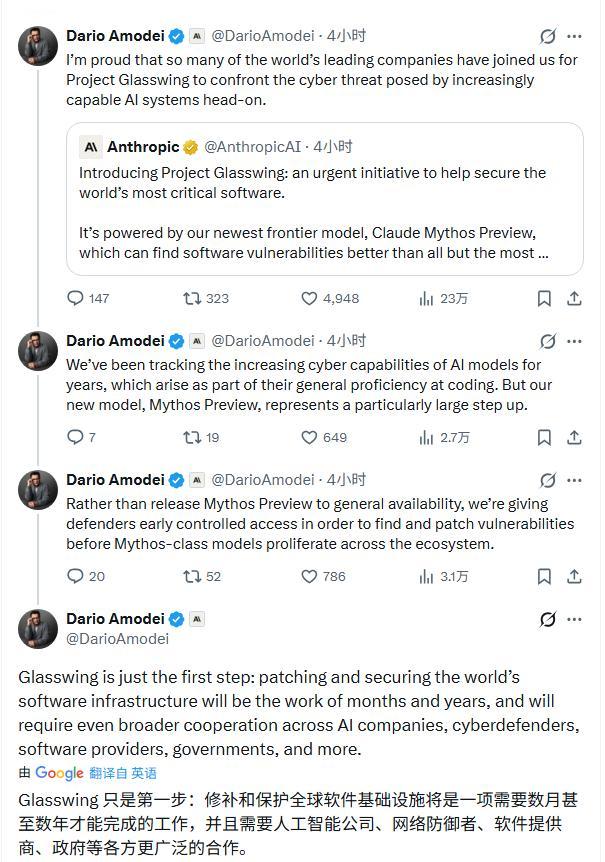This screenshot has width=605, height=862.
Task: Click the 英语 source language link
Action: [144, 773]
